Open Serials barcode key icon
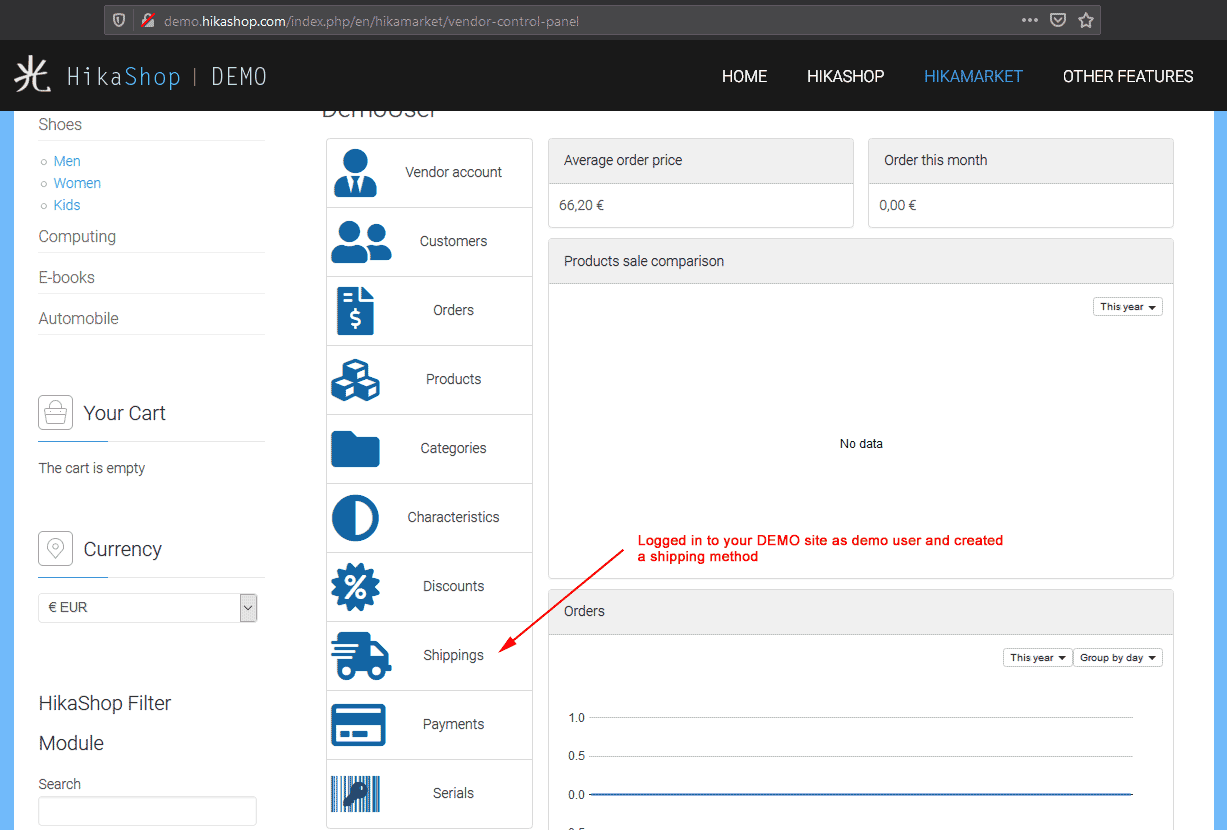Viewport: 1227px width, 830px height. click(x=355, y=794)
